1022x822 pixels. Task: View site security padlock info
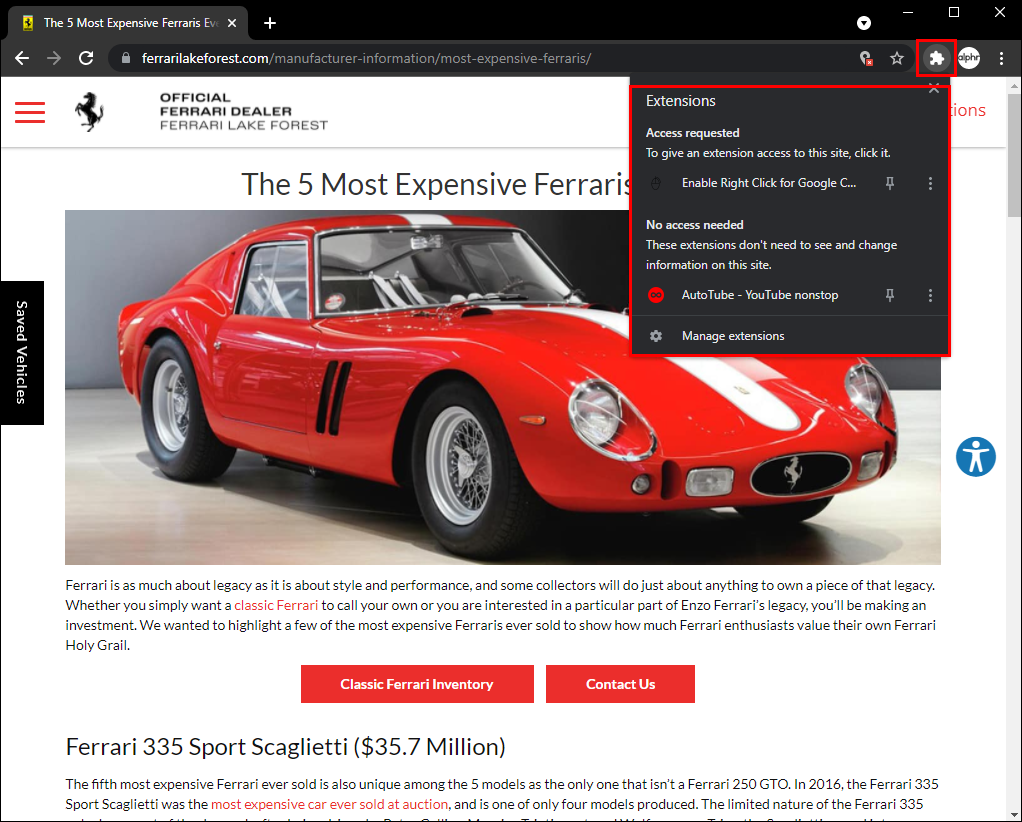(x=126, y=58)
